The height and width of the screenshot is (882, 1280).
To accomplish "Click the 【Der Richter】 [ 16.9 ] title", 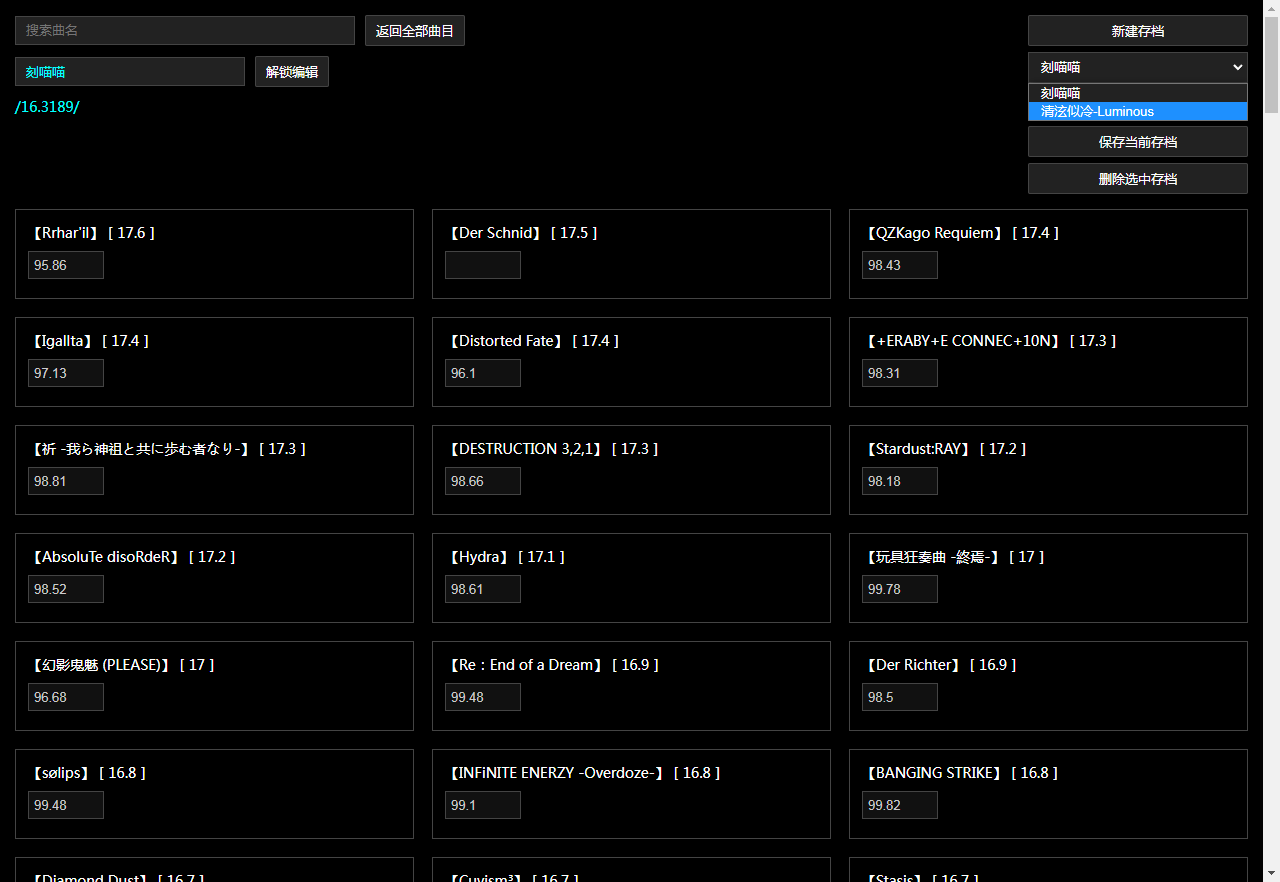I will [x=939, y=665].
